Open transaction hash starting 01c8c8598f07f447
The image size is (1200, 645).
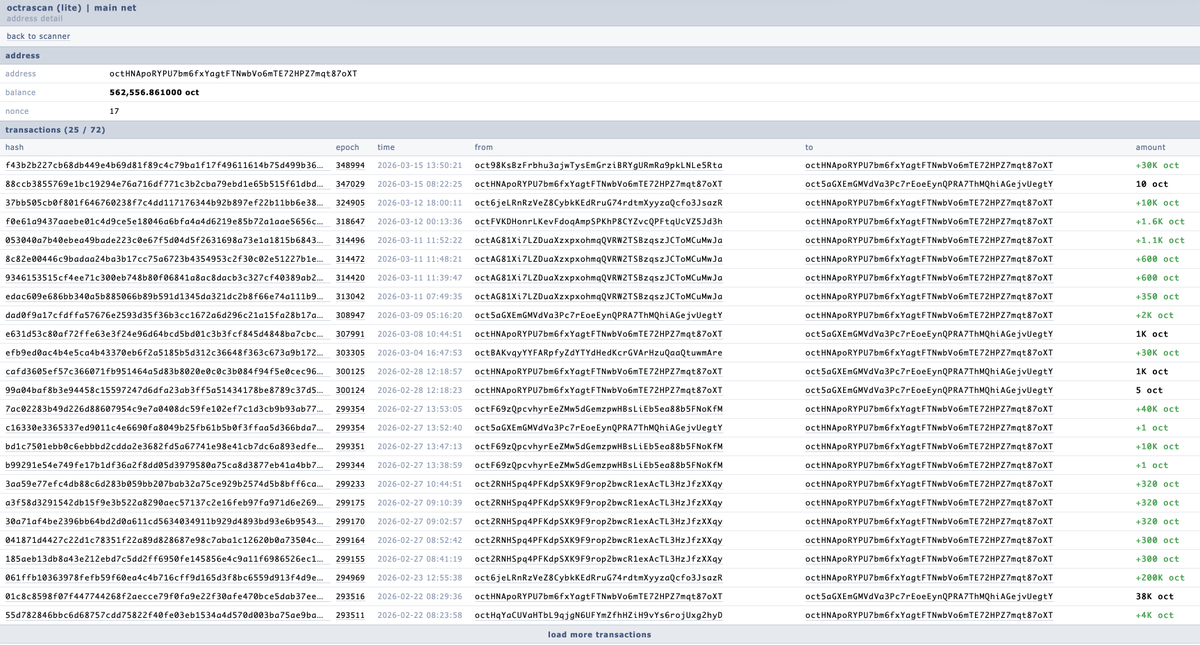[165, 596]
